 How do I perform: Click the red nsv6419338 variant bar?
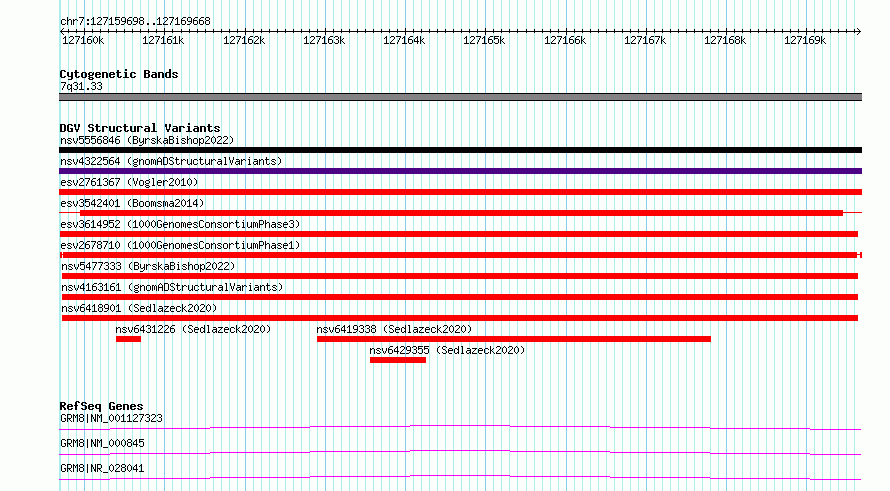(514, 339)
